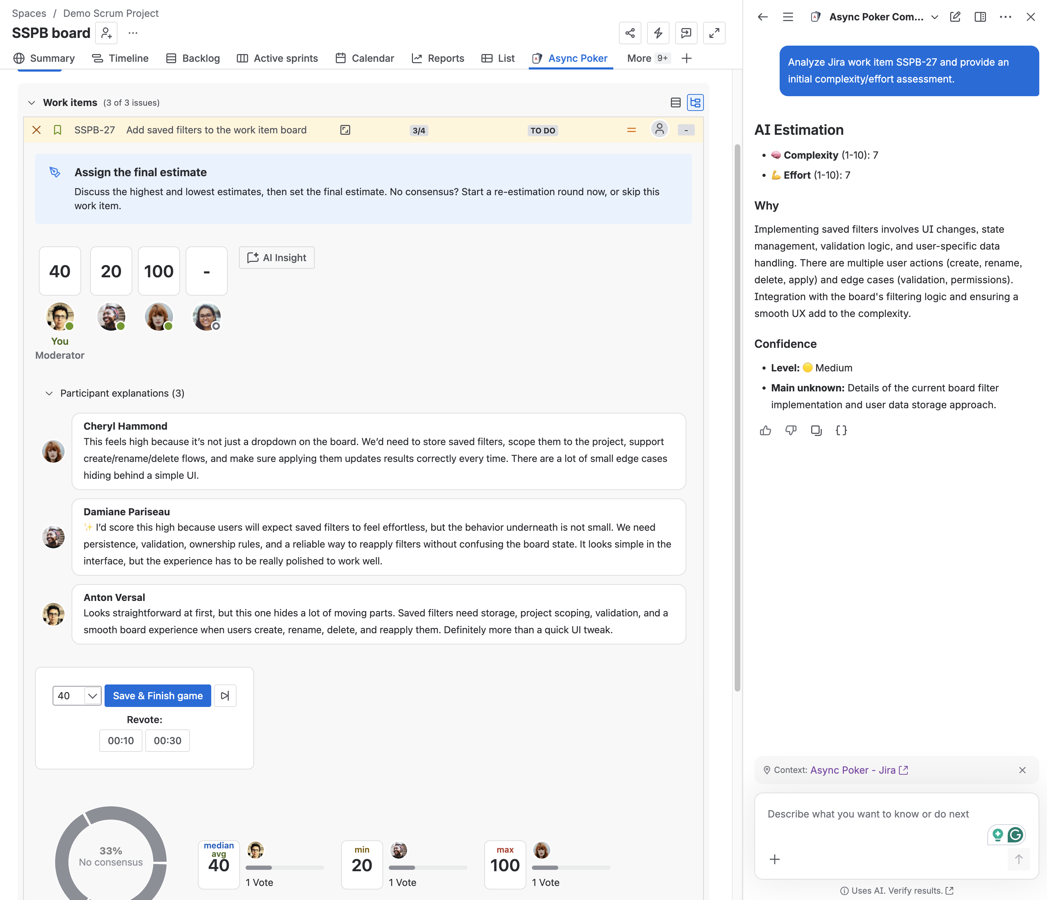Click the 33% No consensus gauge
This screenshot has height=900, width=1047.
(111, 855)
